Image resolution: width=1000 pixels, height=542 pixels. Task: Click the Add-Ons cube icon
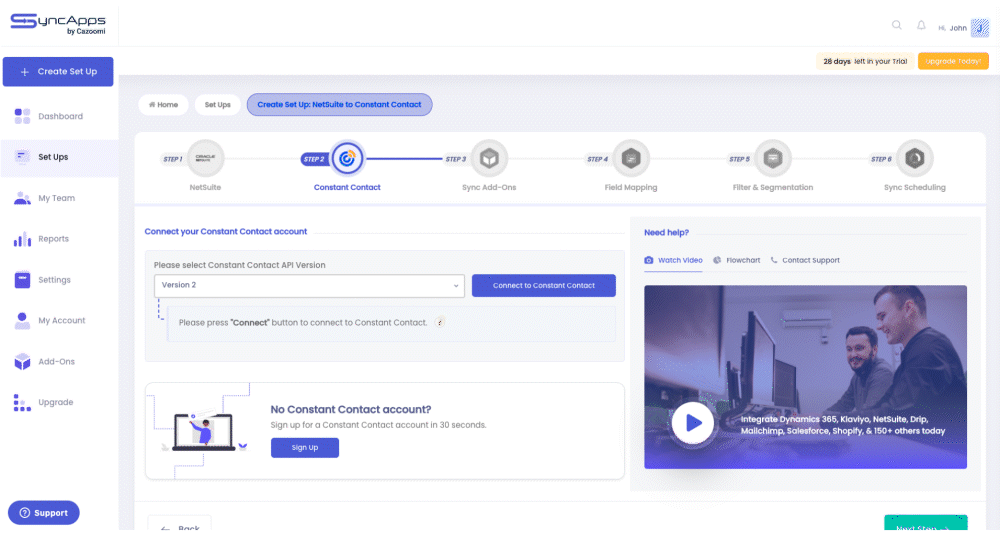click(22, 362)
